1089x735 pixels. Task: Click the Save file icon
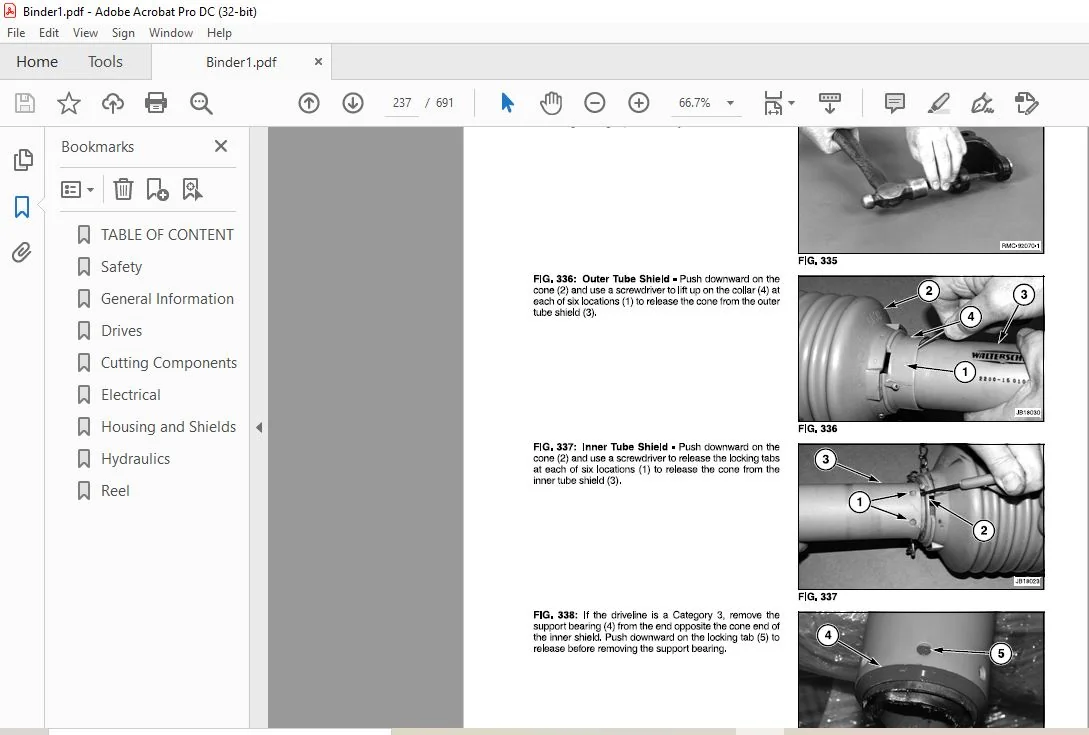25,103
